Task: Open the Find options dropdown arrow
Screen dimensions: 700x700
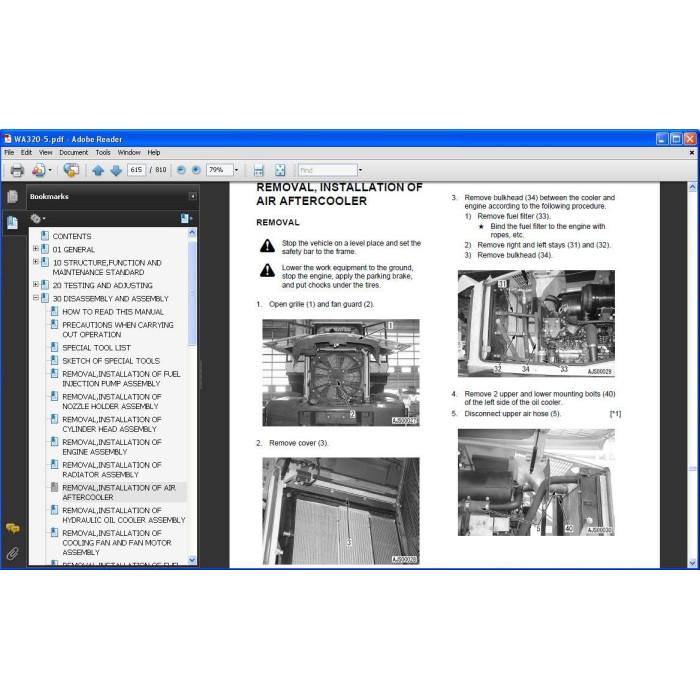Action: 360,170
